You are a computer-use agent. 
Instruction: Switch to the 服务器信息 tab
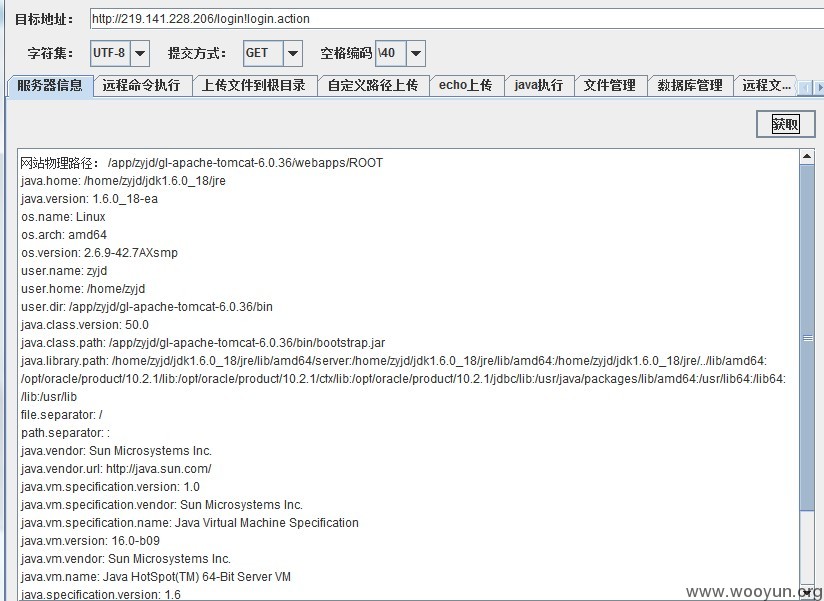pyautogui.click(x=50, y=85)
